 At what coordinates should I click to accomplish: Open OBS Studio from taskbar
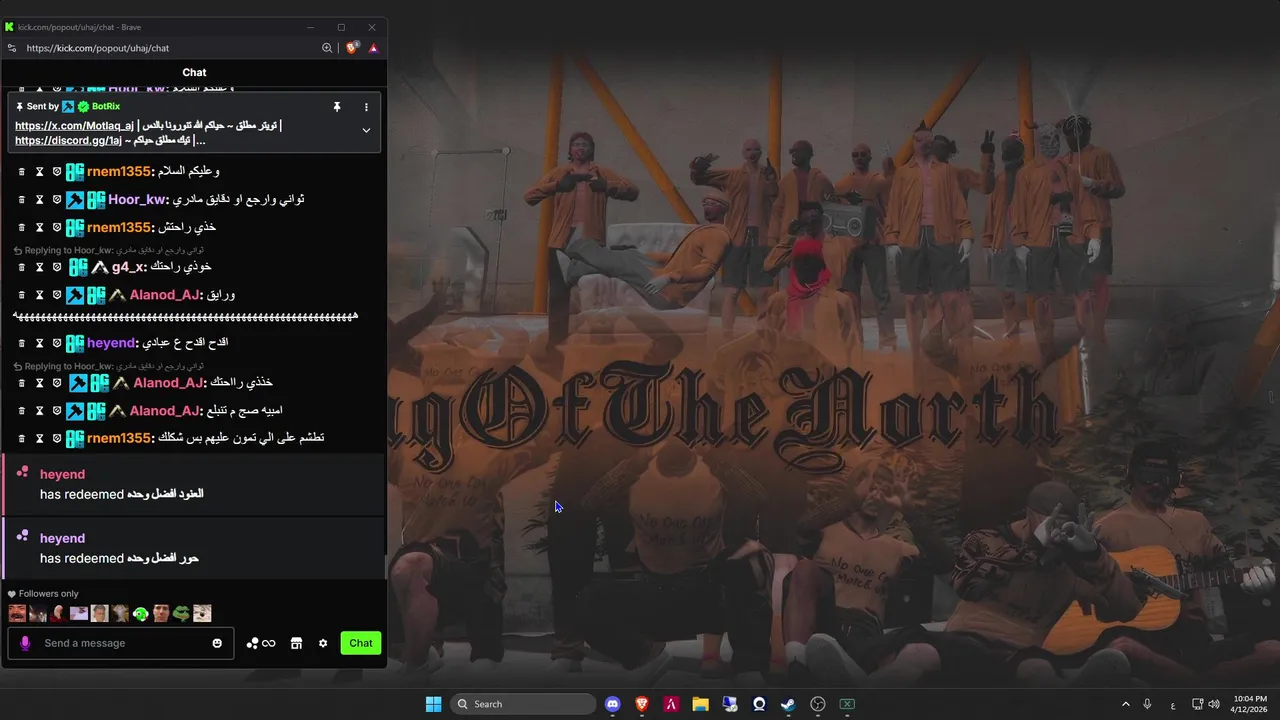click(818, 704)
